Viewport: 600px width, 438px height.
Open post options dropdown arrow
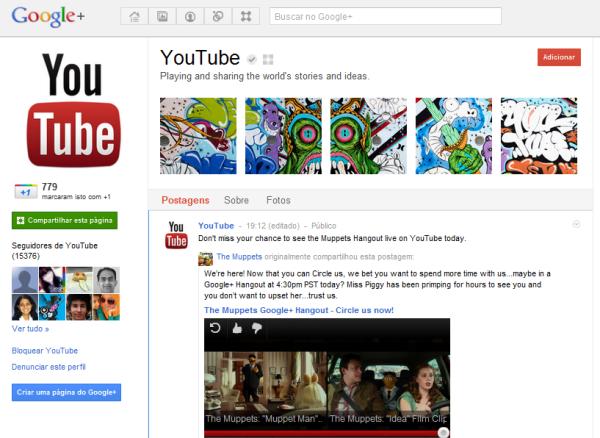(x=576, y=225)
